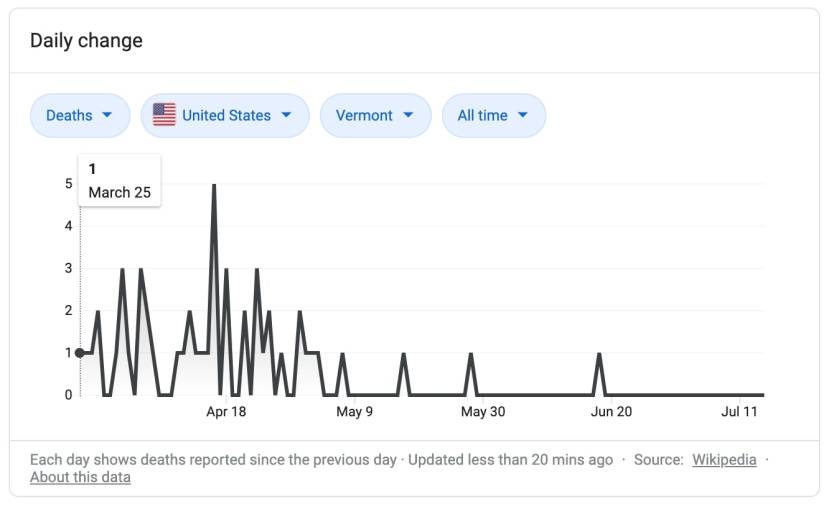
Task: Click the arrow beside United States
Action: pyautogui.click(x=286, y=115)
